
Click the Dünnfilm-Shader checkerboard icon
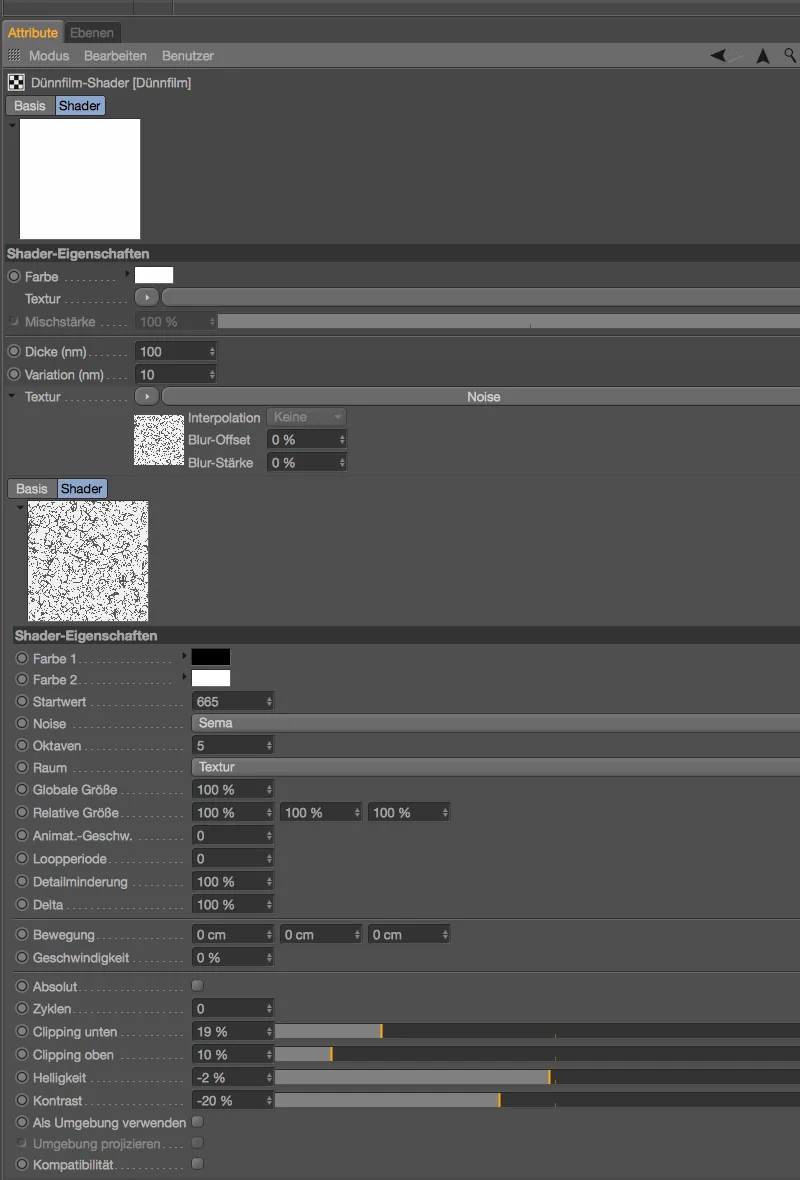pyautogui.click(x=16, y=82)
